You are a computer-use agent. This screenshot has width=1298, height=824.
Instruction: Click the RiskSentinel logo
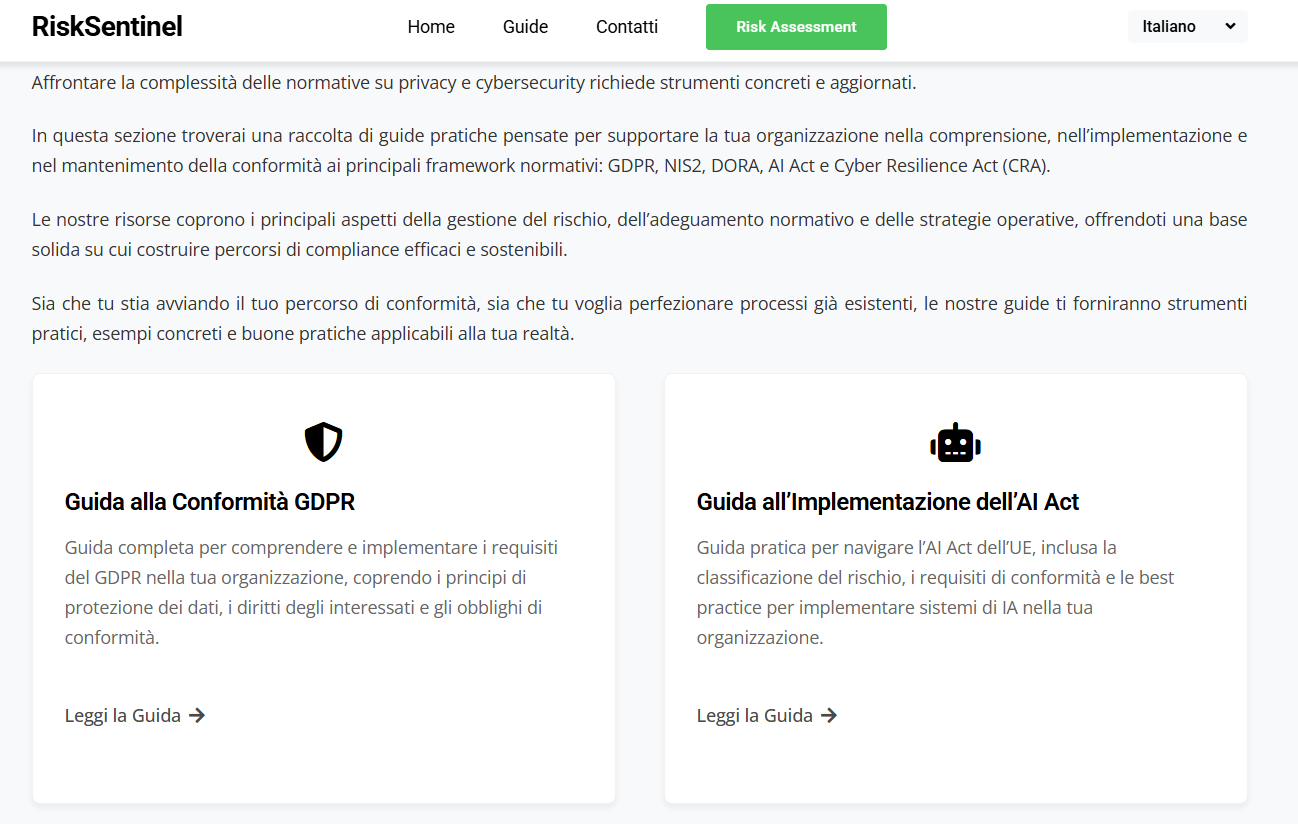tap(107, 27)
